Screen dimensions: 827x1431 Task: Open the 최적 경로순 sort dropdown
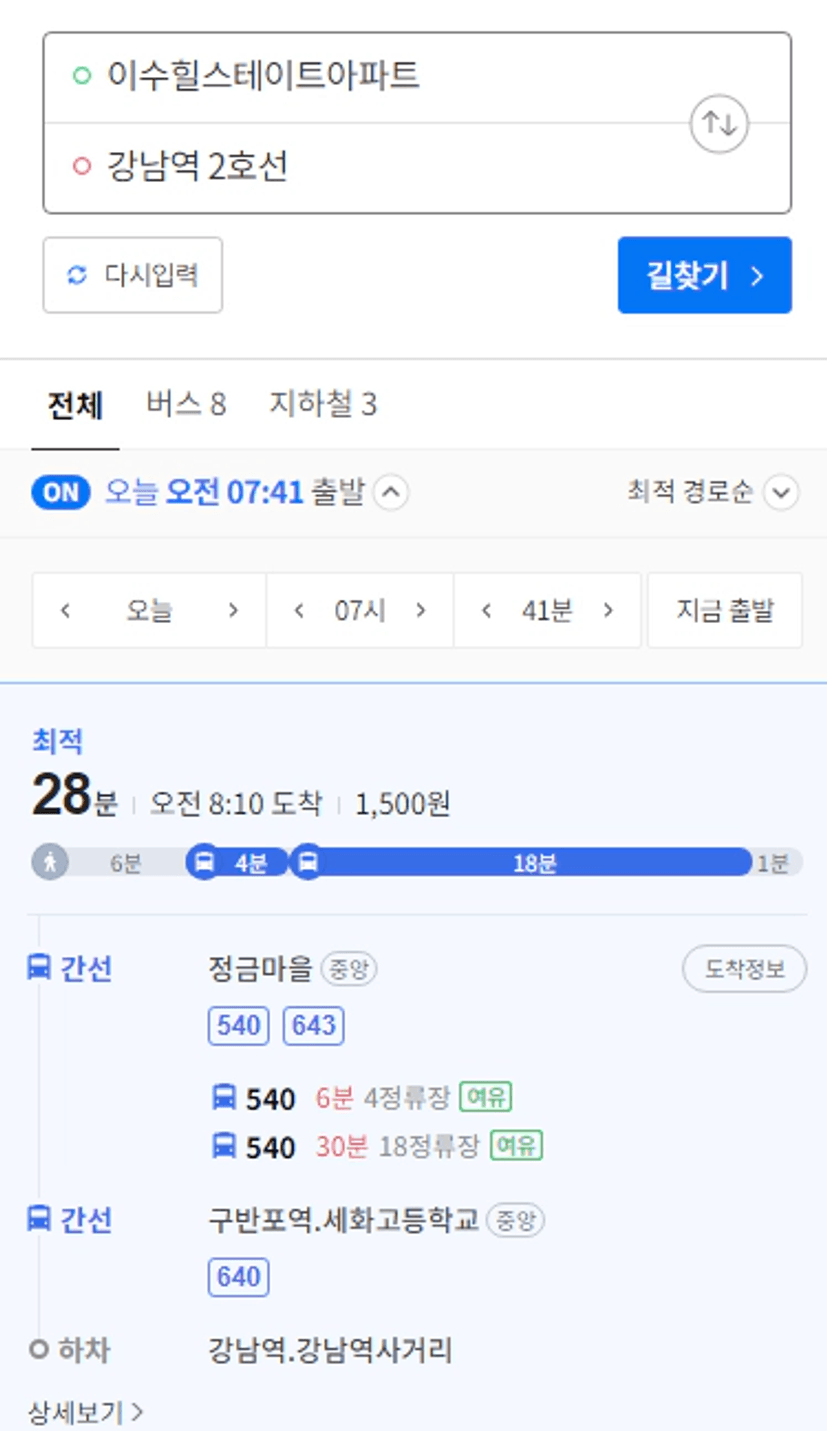tap(781, 493)
